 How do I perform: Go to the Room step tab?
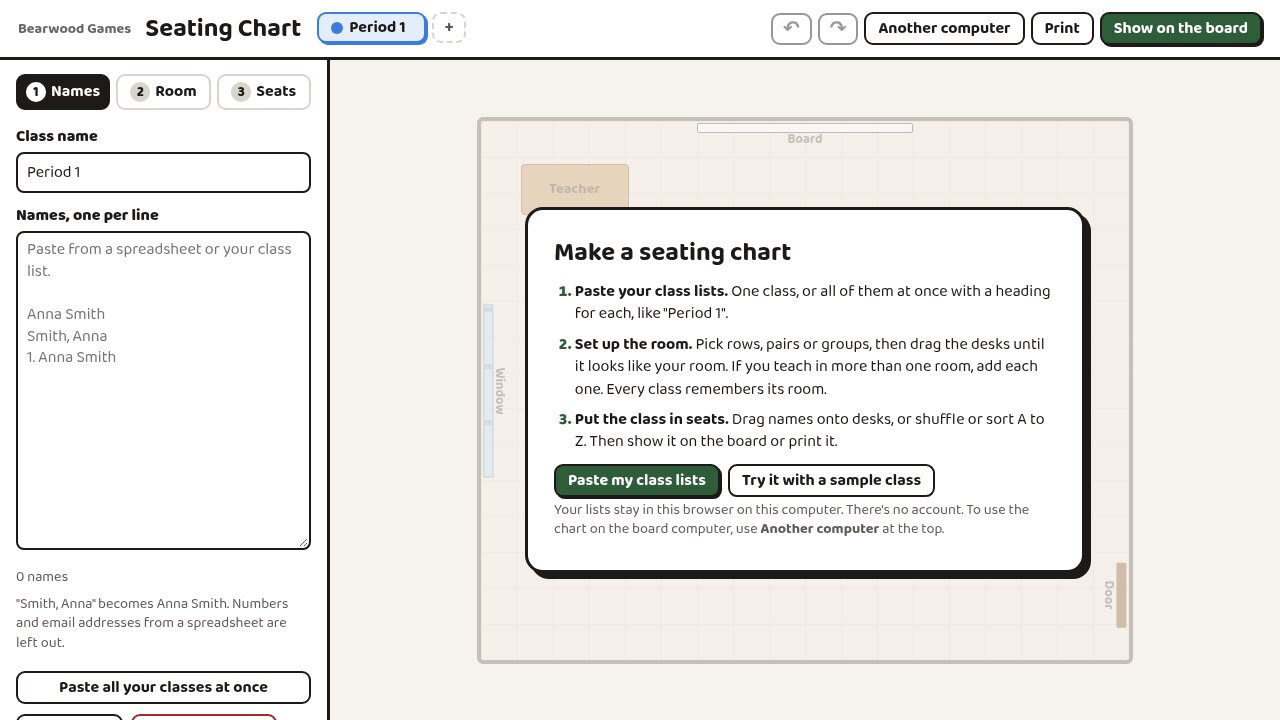point(164,92)
